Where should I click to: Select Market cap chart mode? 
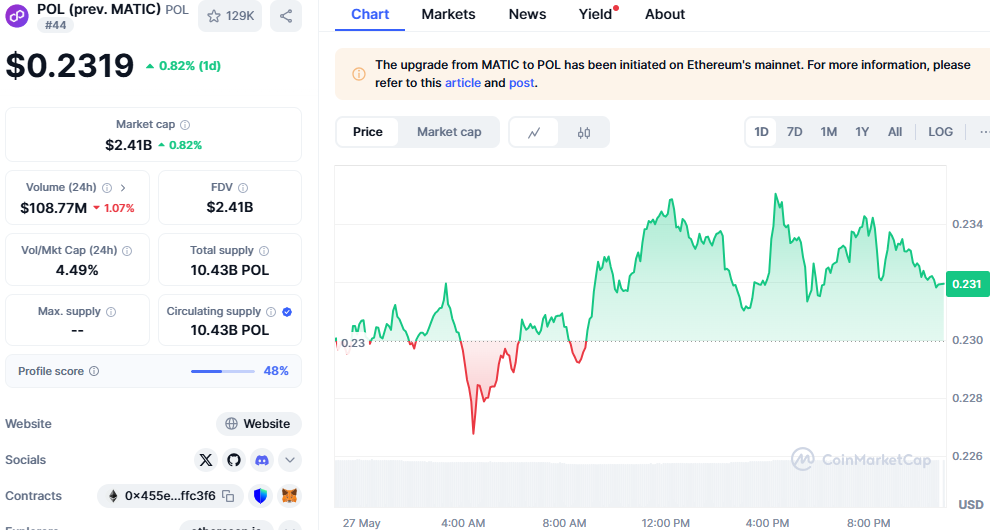pos(449,132)
